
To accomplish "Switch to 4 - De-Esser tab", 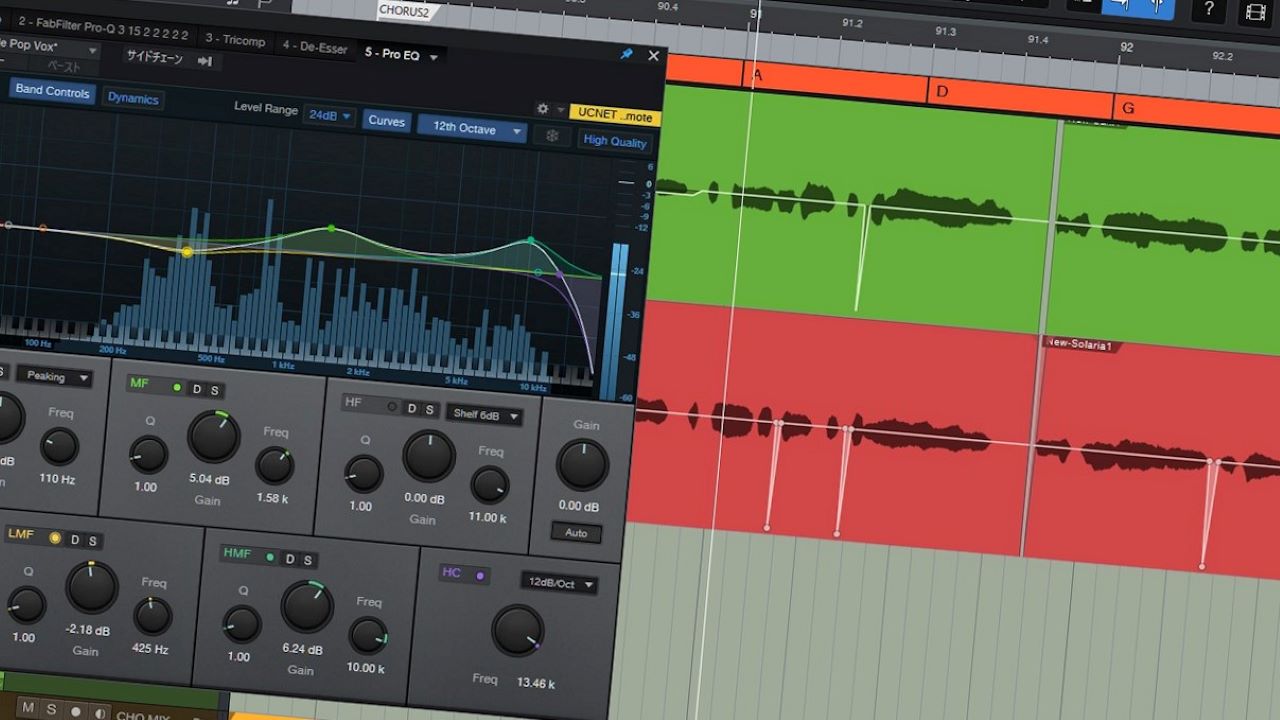I will coord(315,46).
